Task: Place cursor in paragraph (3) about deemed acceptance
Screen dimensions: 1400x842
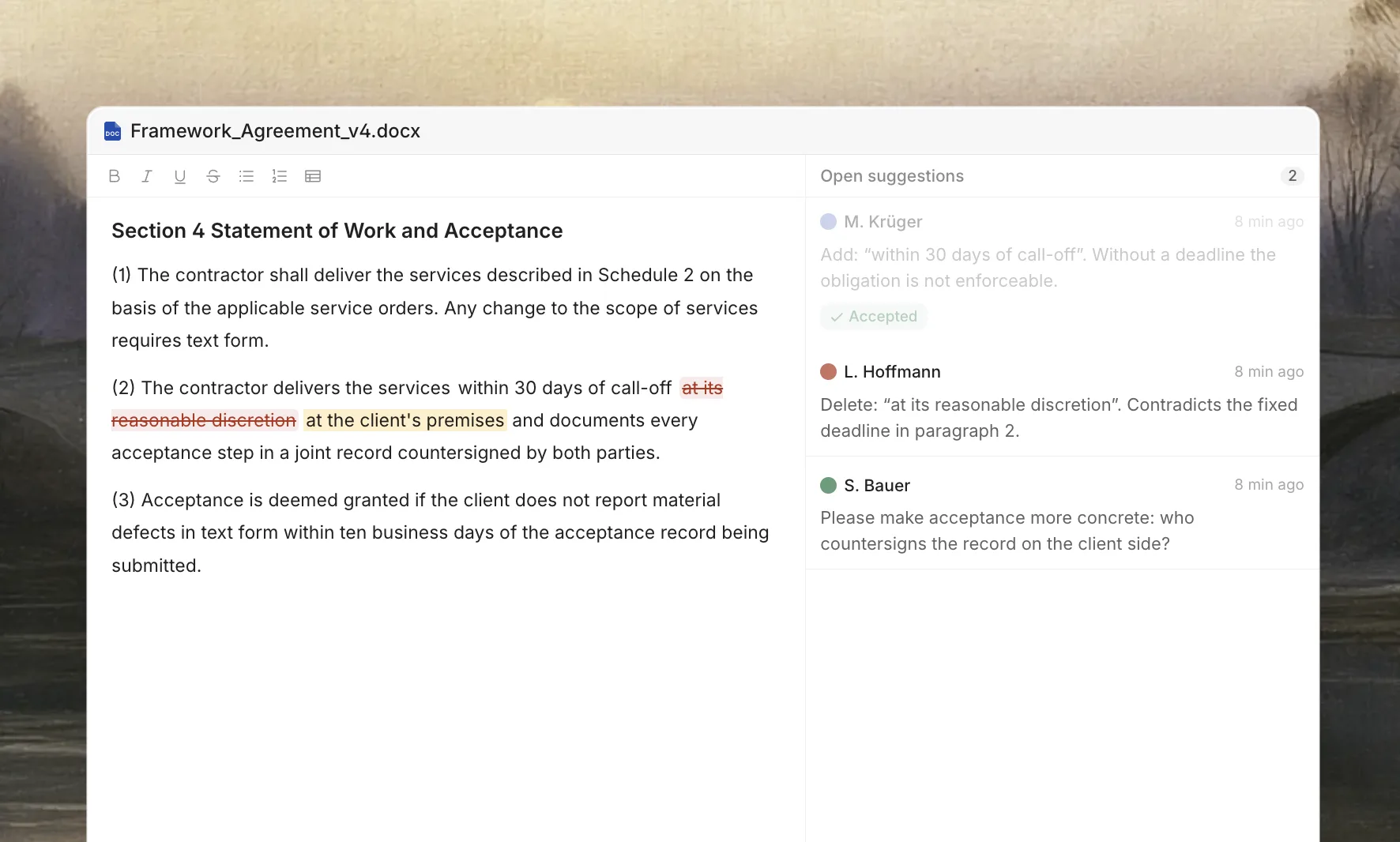Action: (x=440, y=533)
